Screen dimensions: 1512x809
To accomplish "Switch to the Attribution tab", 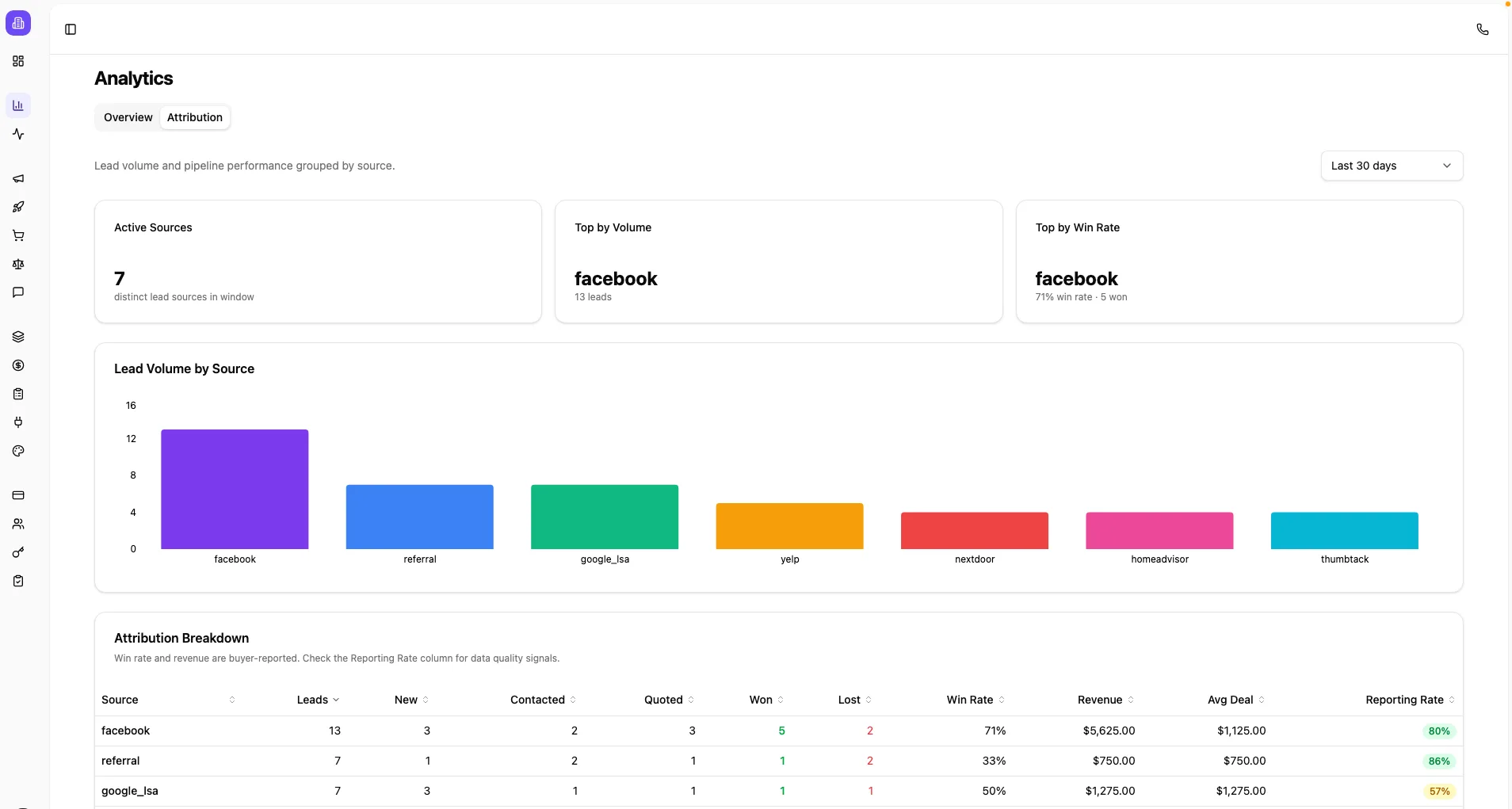I will [195, 117].
